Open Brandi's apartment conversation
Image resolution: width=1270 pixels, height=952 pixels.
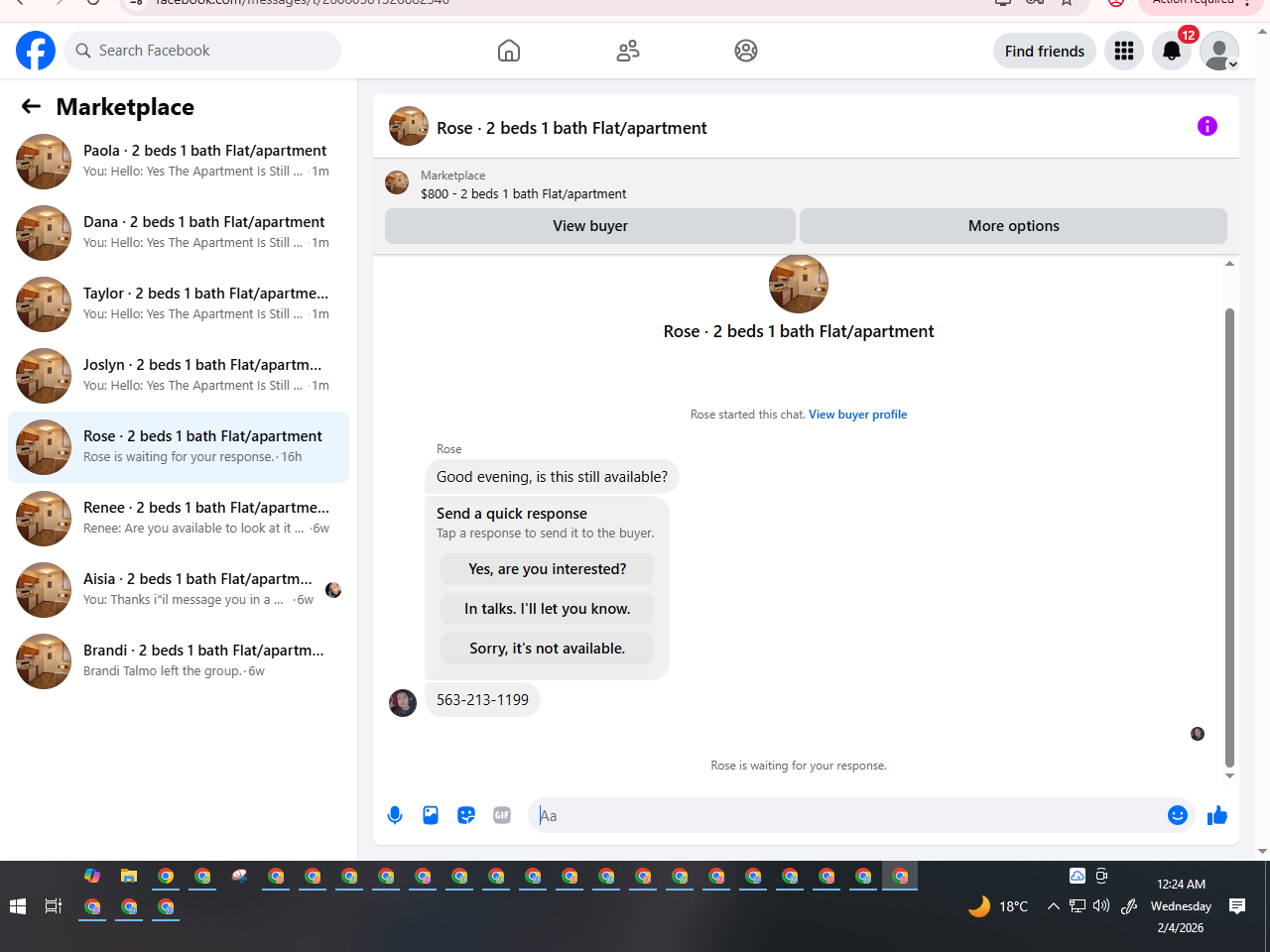(x=179, y=661)
